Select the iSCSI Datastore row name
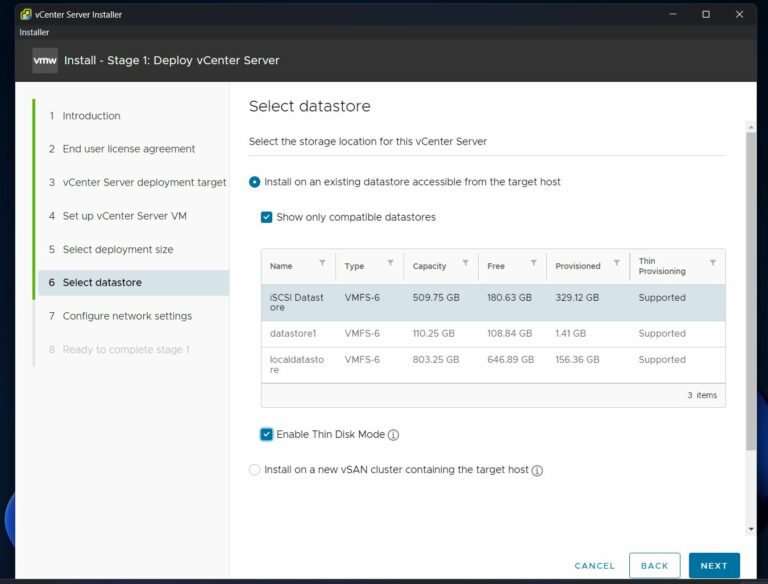The height and width of the screenshot is (584, 768). [296, 303]
